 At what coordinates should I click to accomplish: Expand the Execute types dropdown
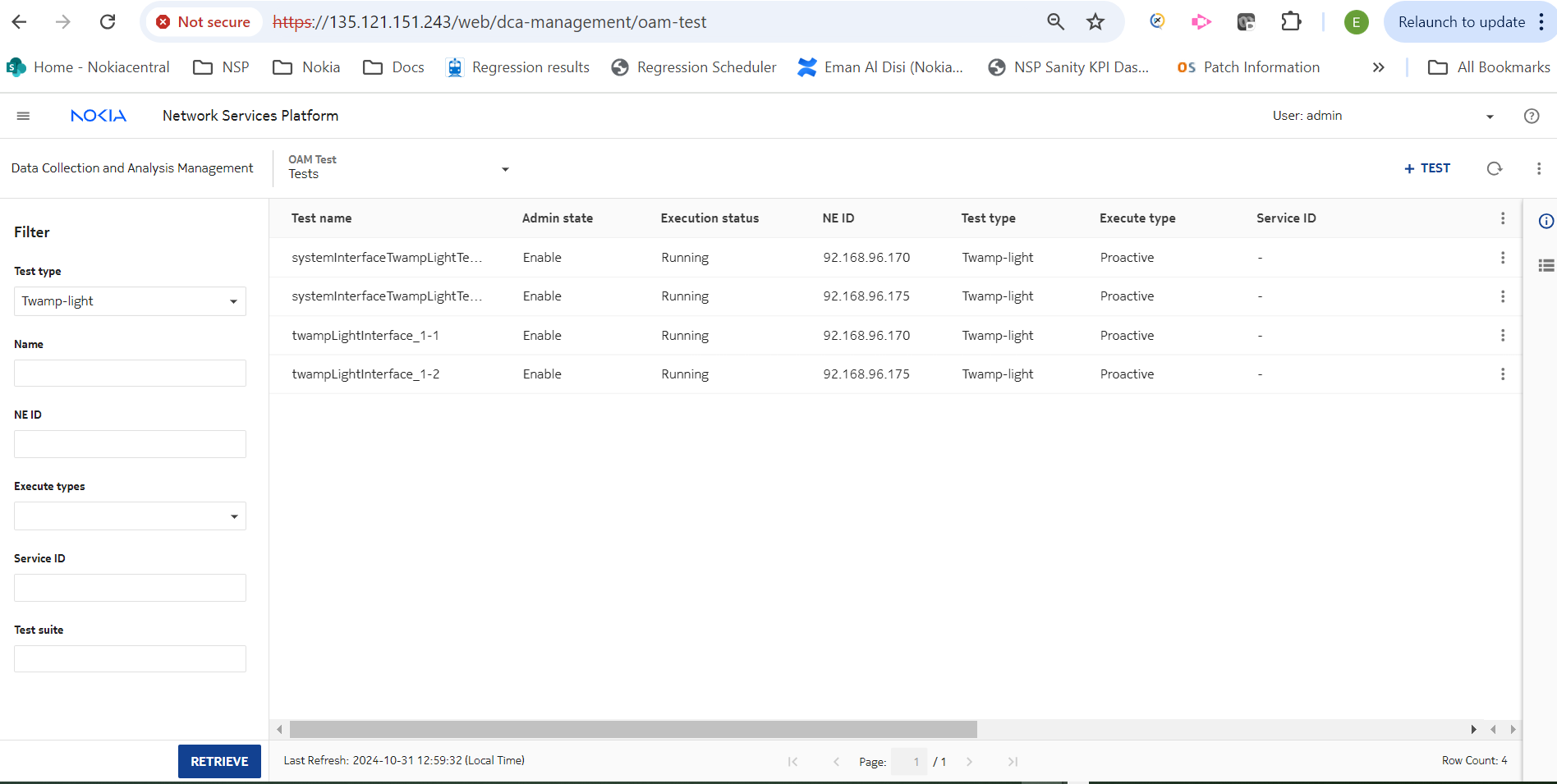pyautogui.click(x=130, y=516)
